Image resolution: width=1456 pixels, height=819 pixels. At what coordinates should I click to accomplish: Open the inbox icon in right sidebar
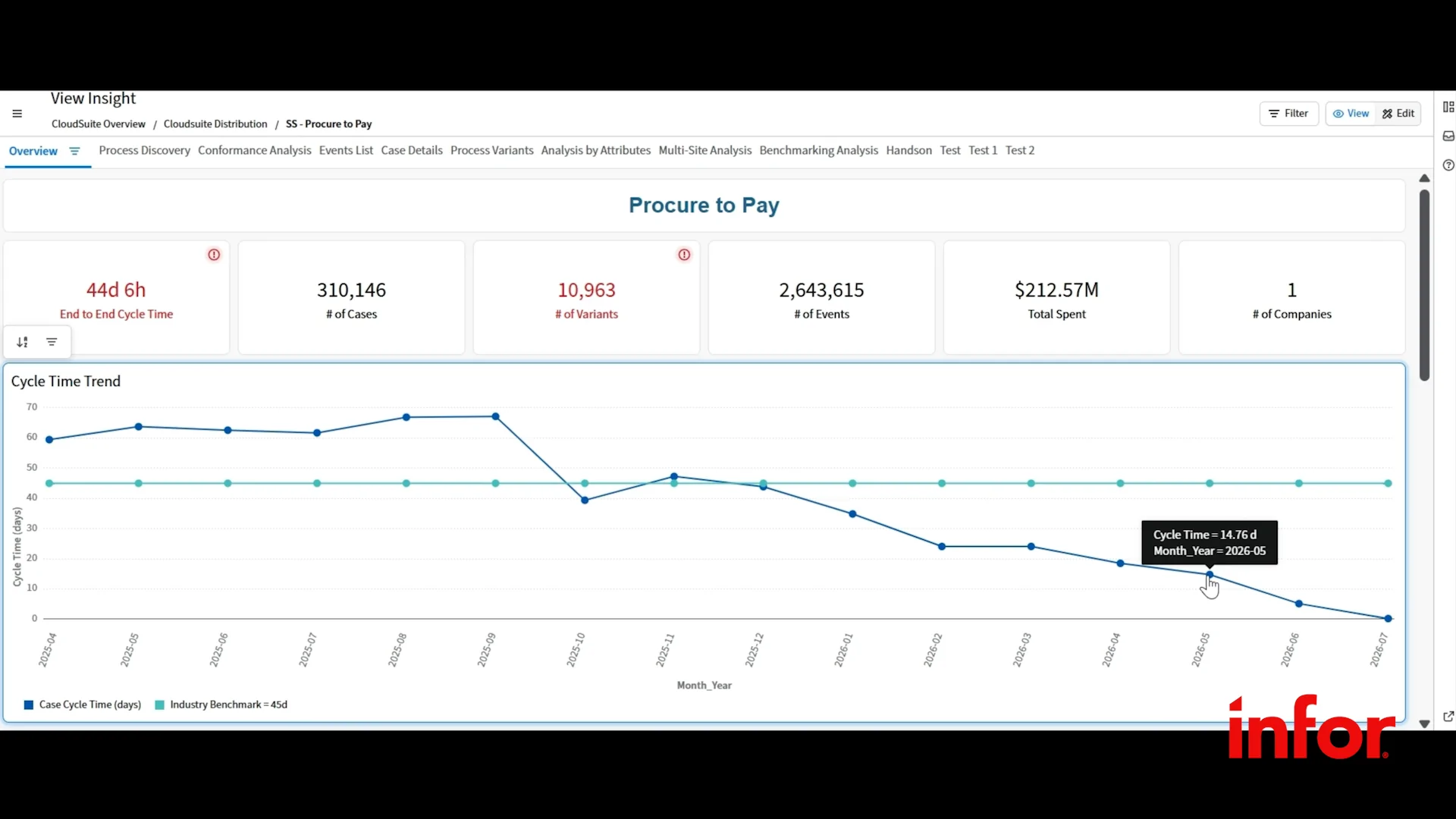coord(1448,136)
